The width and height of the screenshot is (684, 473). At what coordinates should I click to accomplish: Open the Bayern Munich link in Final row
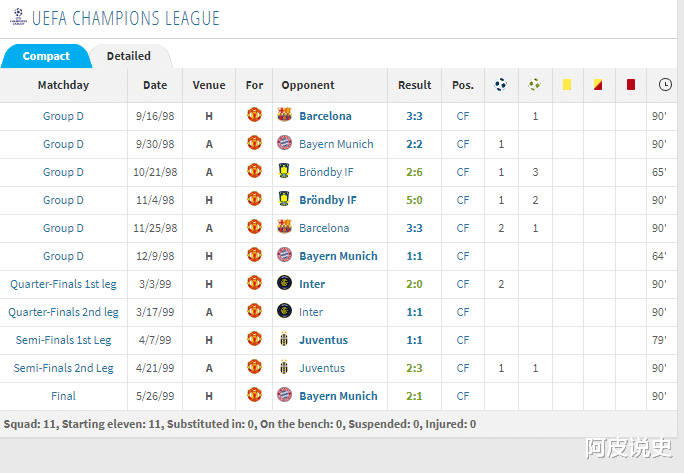click(338, 396)
